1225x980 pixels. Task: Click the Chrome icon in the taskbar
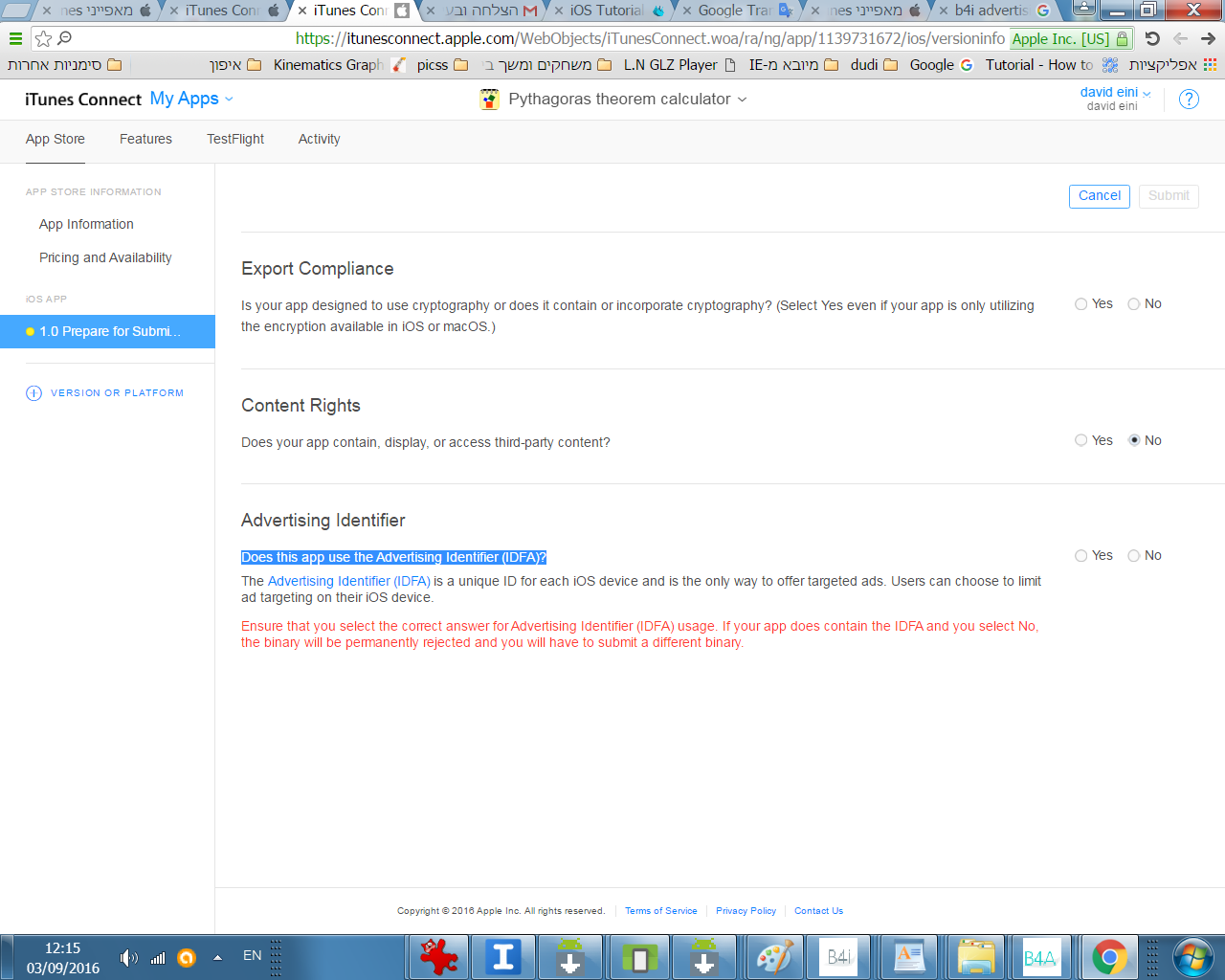tap(1110, 956)
